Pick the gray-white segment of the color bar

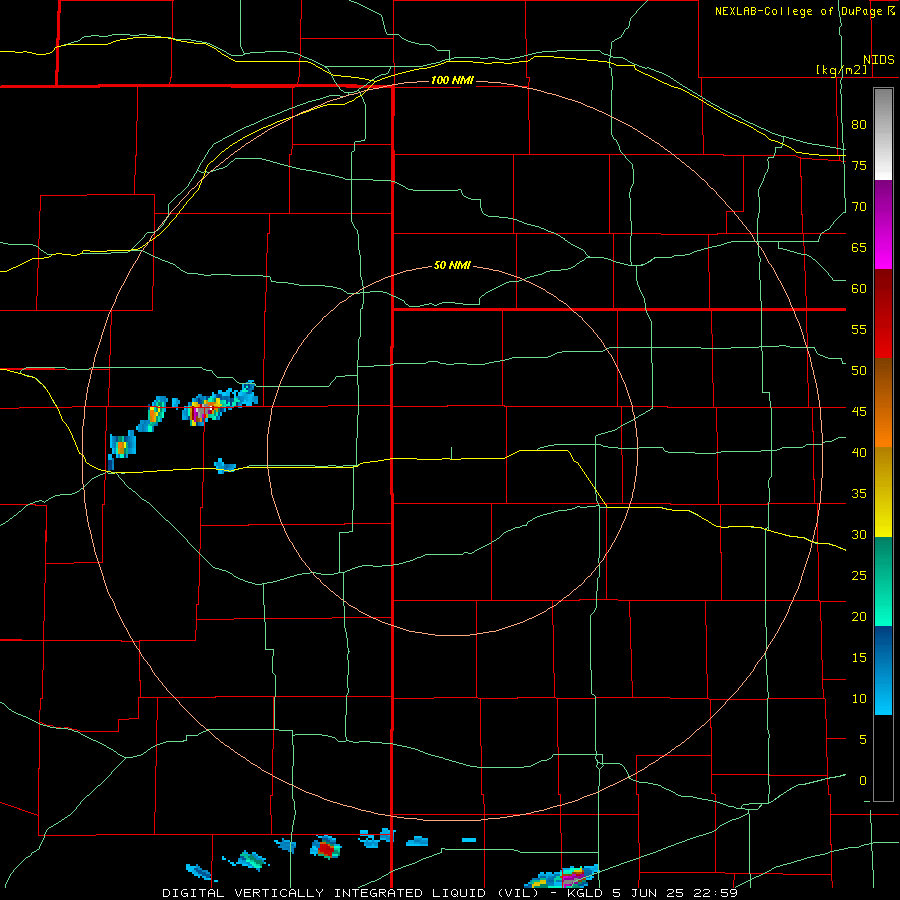tap(883, 134)
